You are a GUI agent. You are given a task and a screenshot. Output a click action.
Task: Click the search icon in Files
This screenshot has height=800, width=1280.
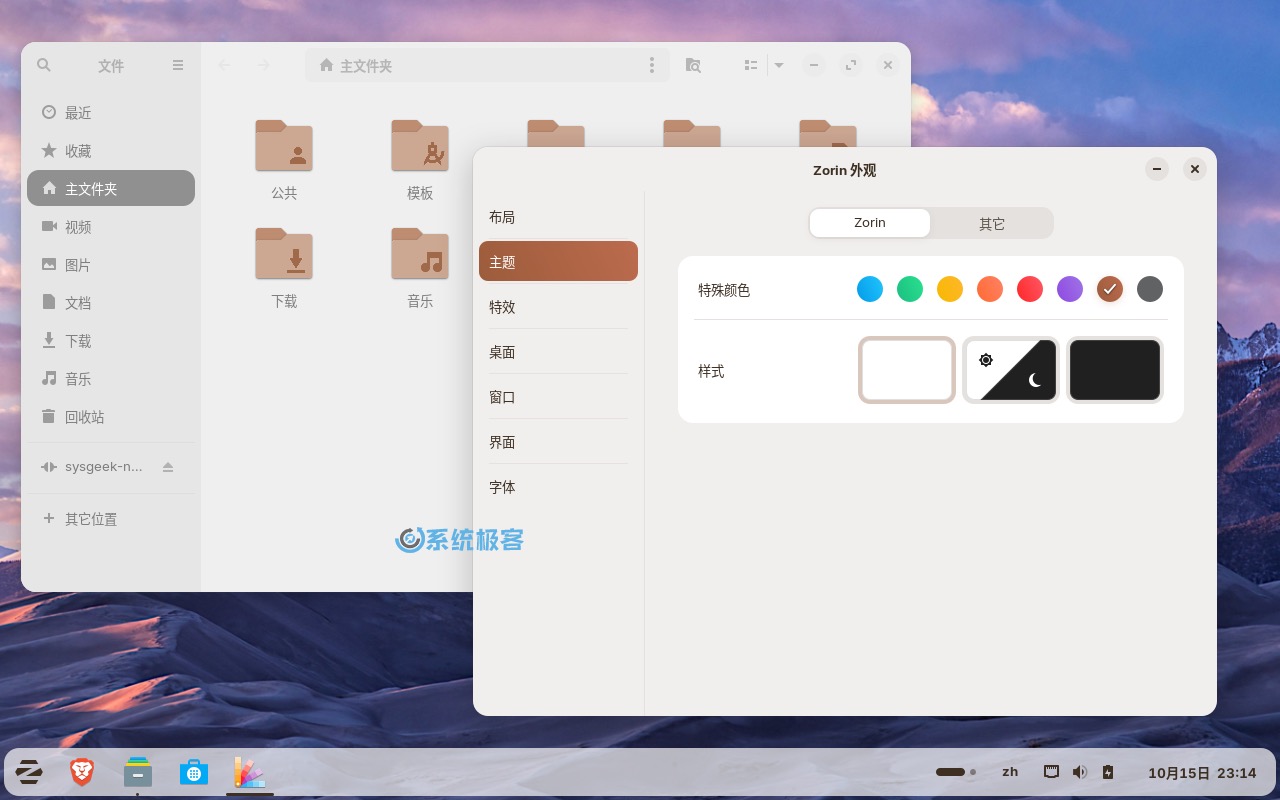coord(44,65)
